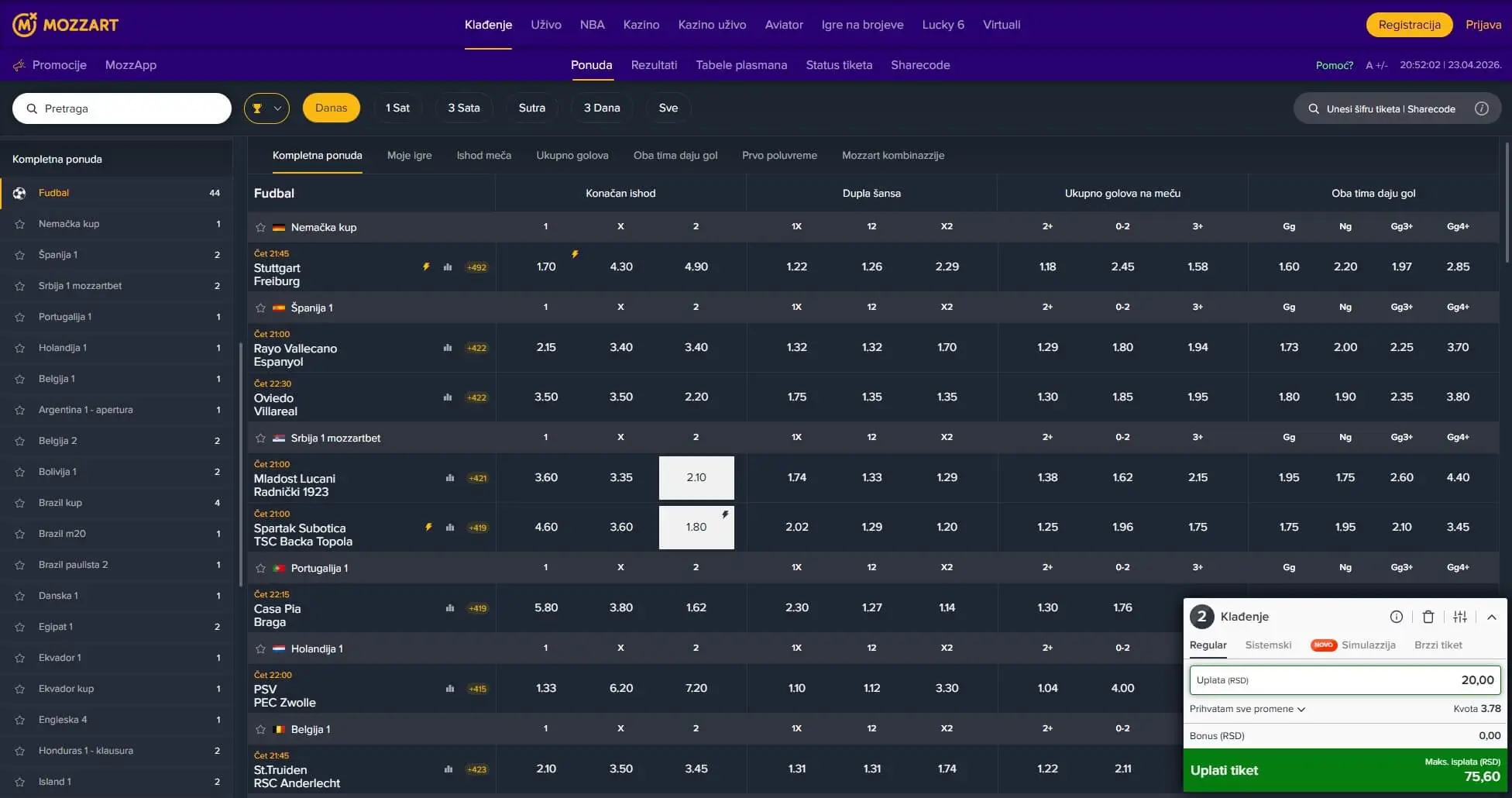Expand +415 markets for PSV PEC Zwolle
The image size is (1512, 798).
(x=478, y=689)
